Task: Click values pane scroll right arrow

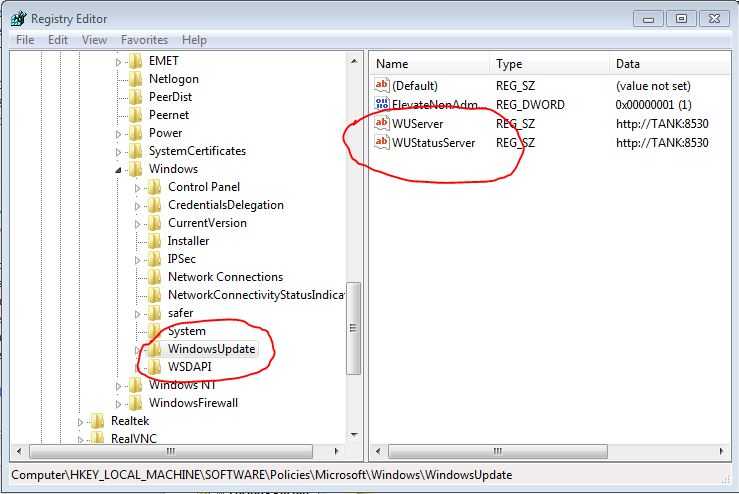Action: point(722,452)
